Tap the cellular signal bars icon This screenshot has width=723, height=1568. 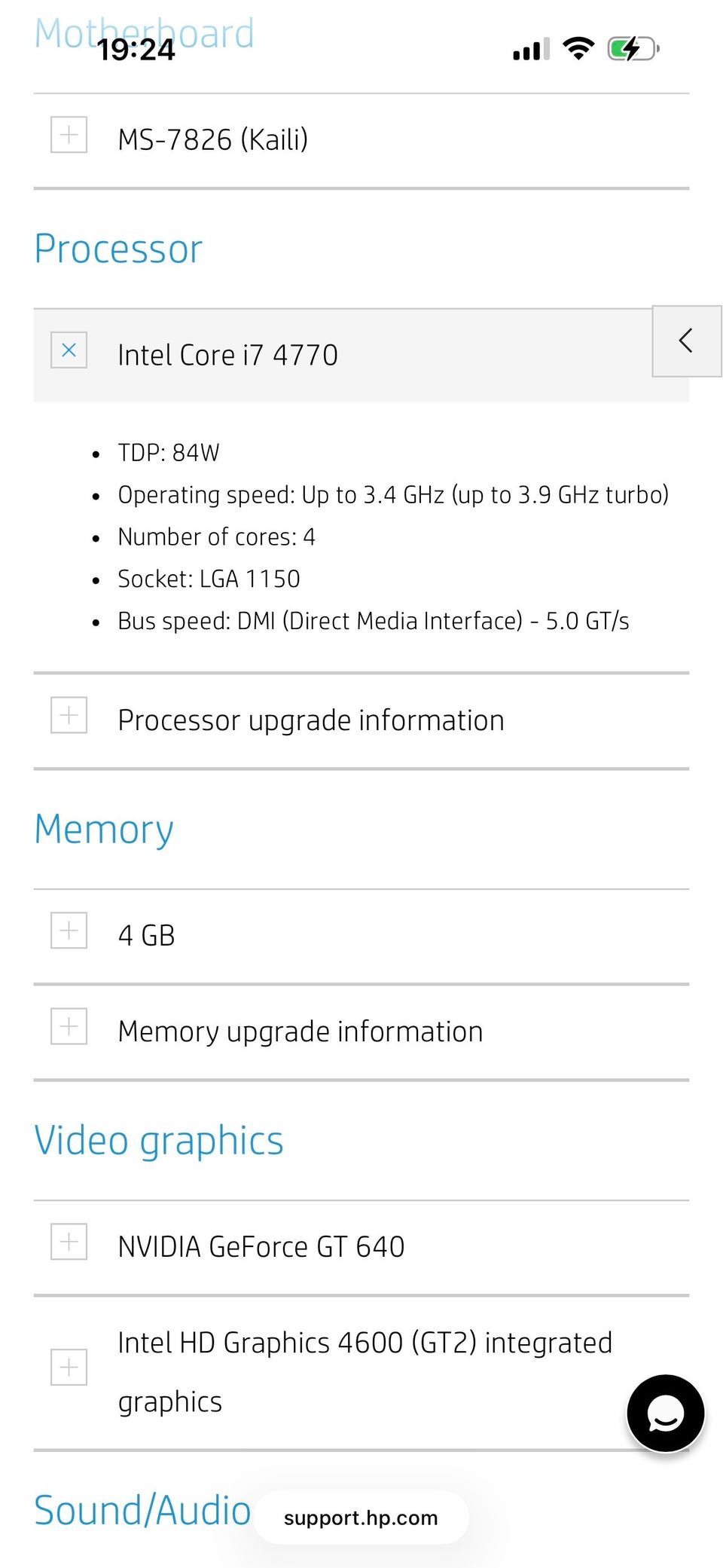point(531,50)
